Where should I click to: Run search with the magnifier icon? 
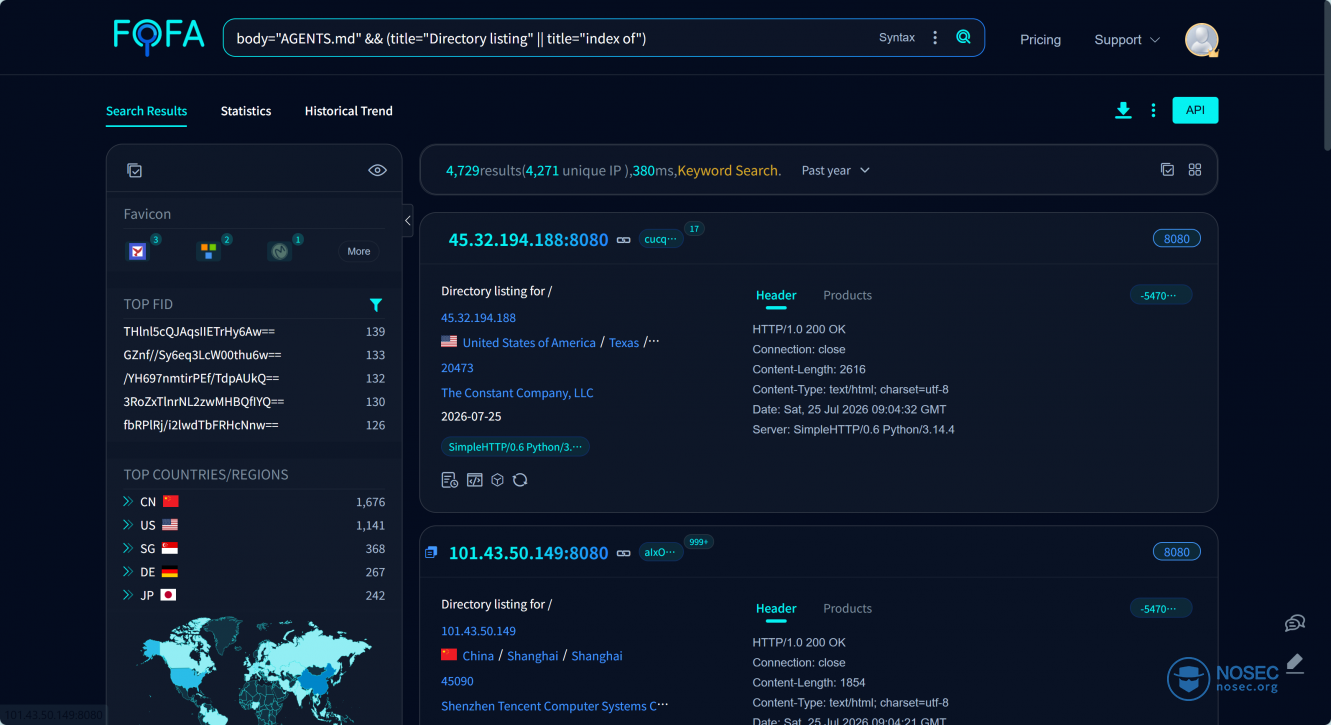[x=963, y=37]
